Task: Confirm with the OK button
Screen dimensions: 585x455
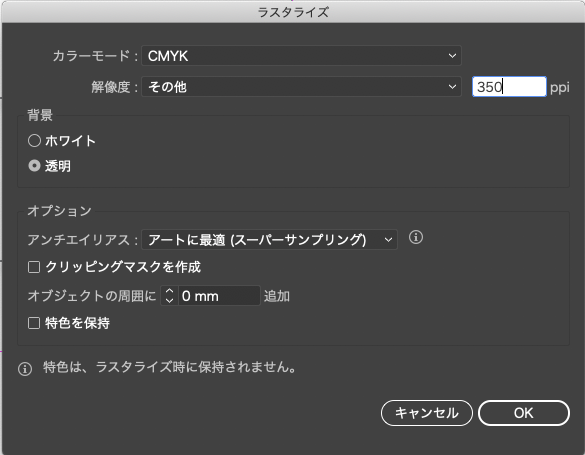Action: click(524, 413)
